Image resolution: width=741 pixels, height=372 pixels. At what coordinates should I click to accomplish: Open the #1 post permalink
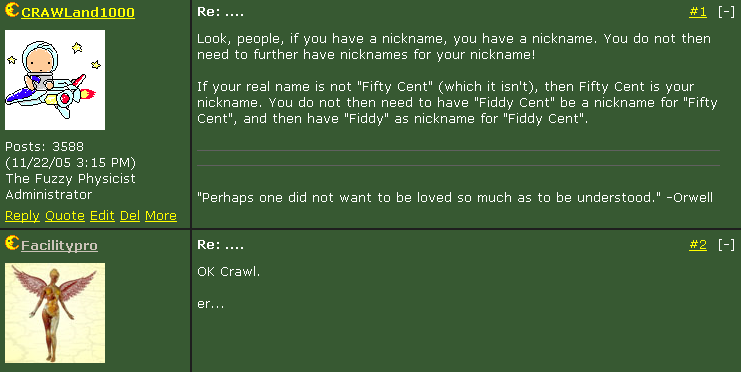[698, 12]
